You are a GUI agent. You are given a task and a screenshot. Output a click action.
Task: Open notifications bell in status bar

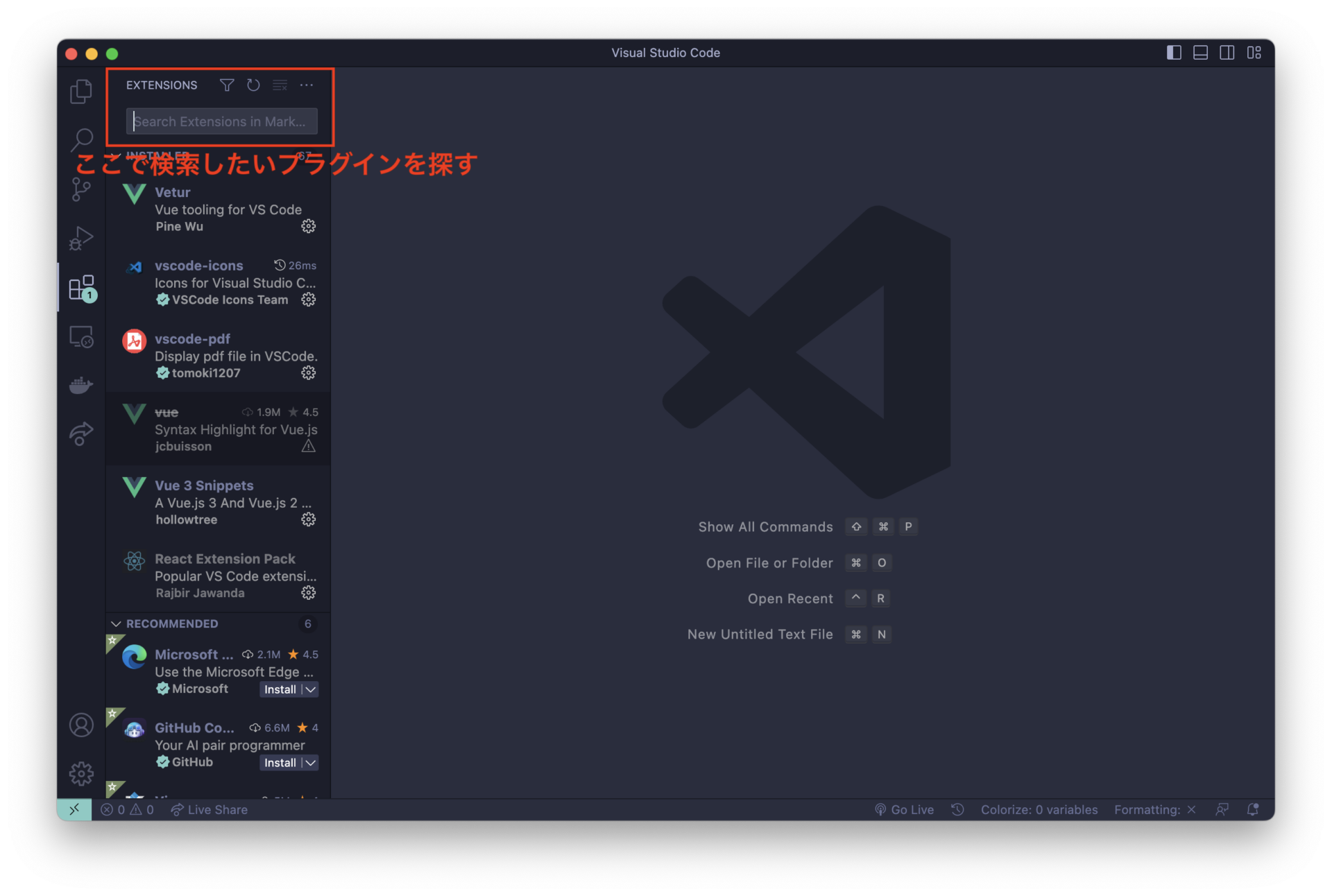pos(1253,809)
